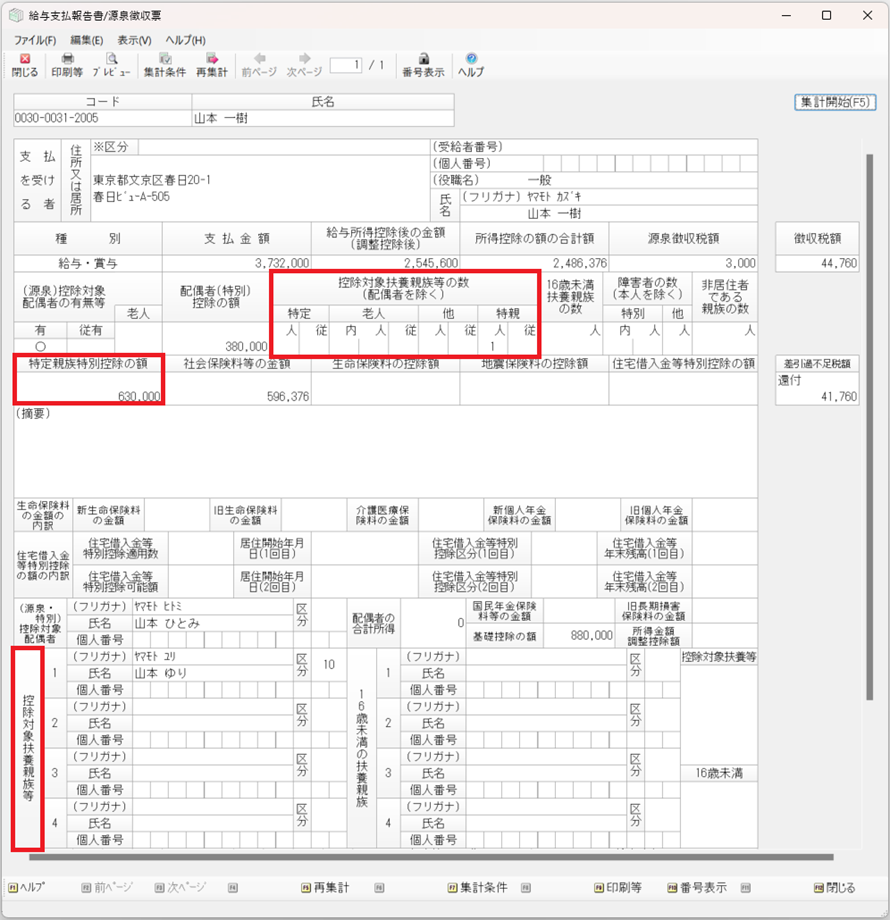This screenshot has height=920, width=890.
Task: Open 集計条件 from the toolbar
Action: point(164,65)
